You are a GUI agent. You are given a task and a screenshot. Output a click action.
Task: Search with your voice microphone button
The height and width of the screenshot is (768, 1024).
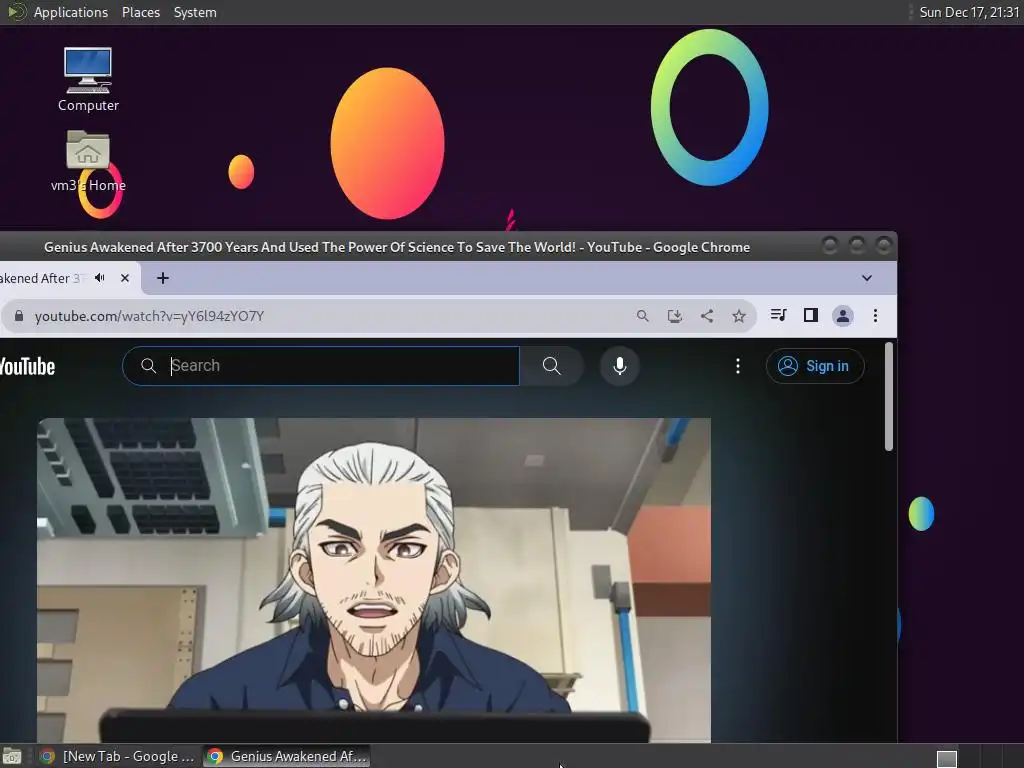point(620,366)
